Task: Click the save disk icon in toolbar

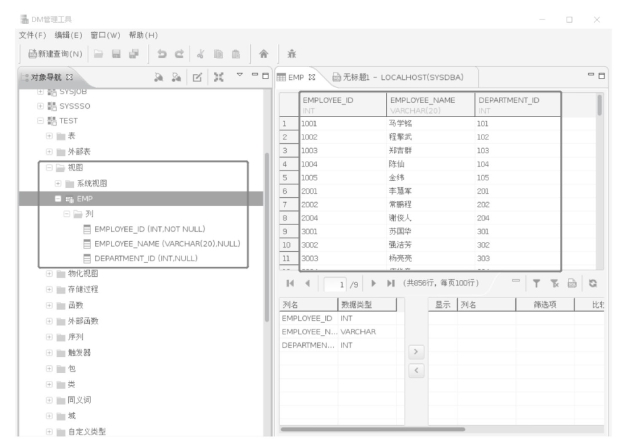Action: click(x=116, y=54)
